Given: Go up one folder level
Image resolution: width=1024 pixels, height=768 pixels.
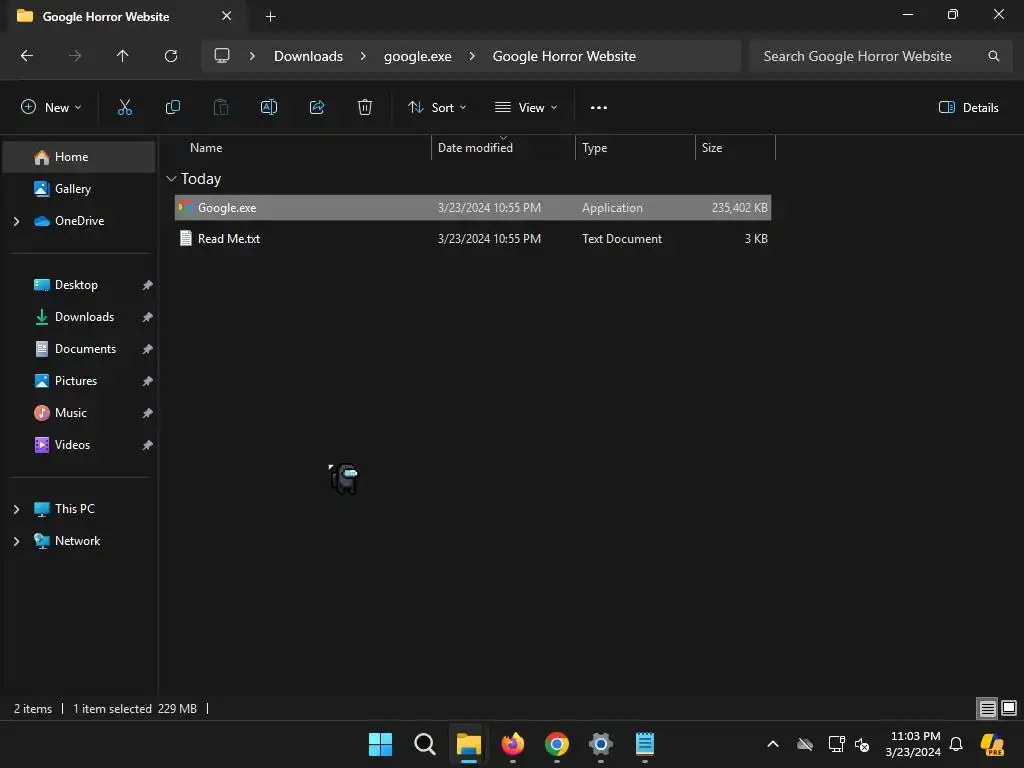Looking at the screenshot, I should click(122, 56).
